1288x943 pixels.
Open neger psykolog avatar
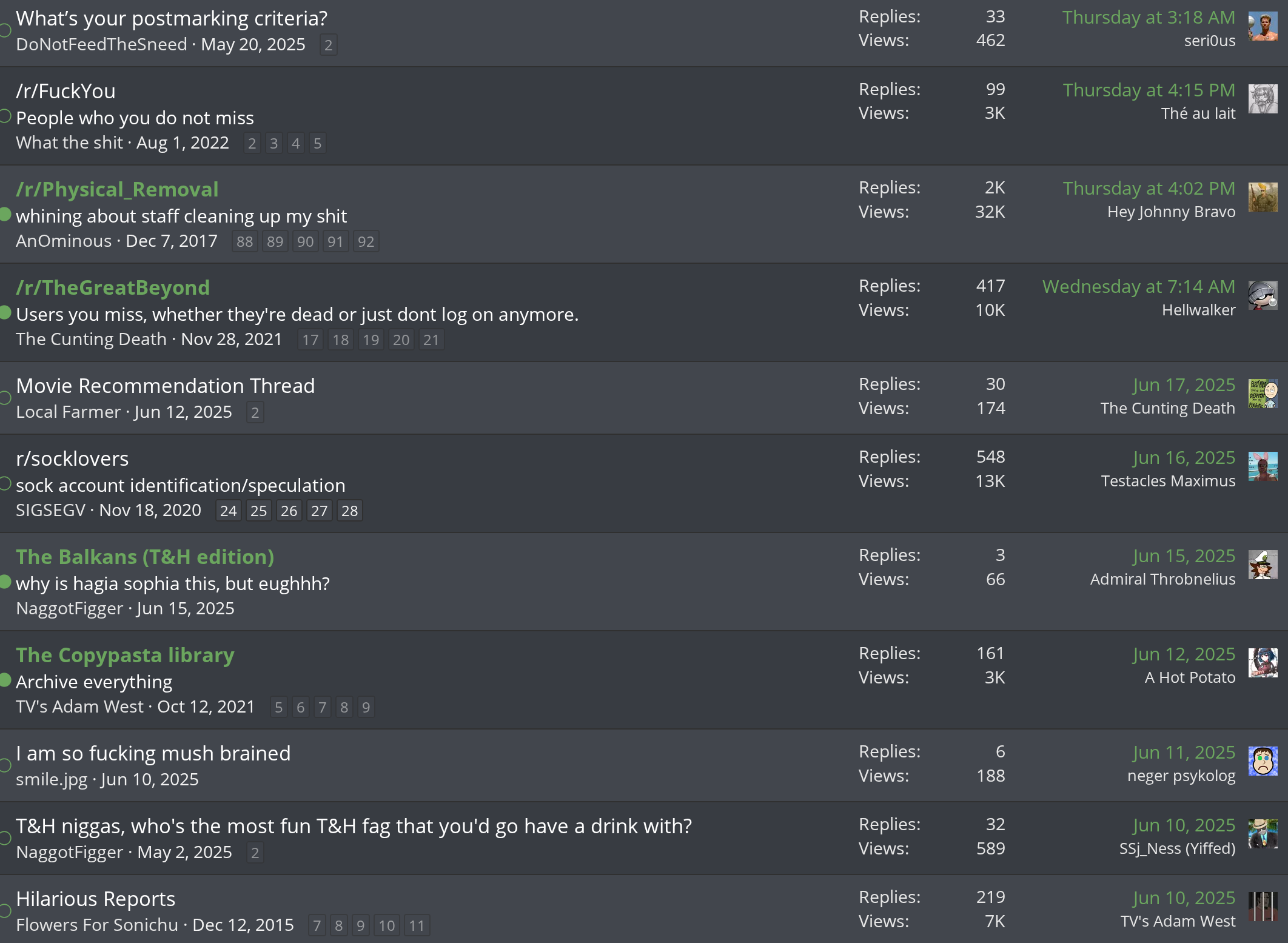click(1263, 762)
